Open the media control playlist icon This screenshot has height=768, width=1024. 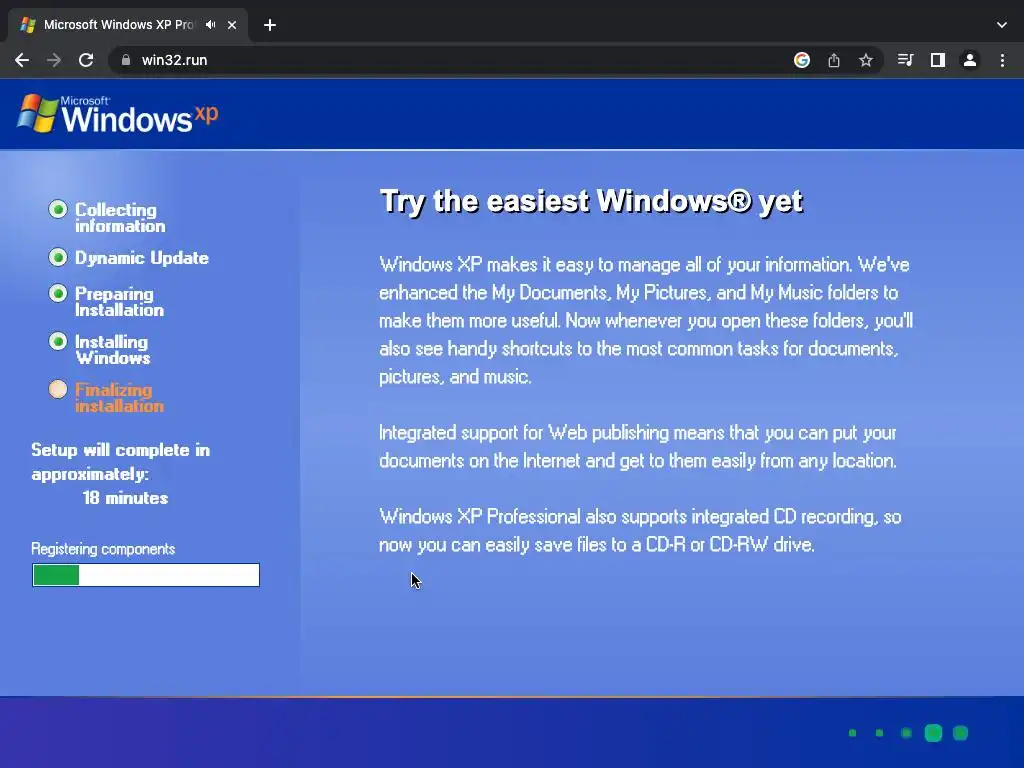tap(905, 60)
